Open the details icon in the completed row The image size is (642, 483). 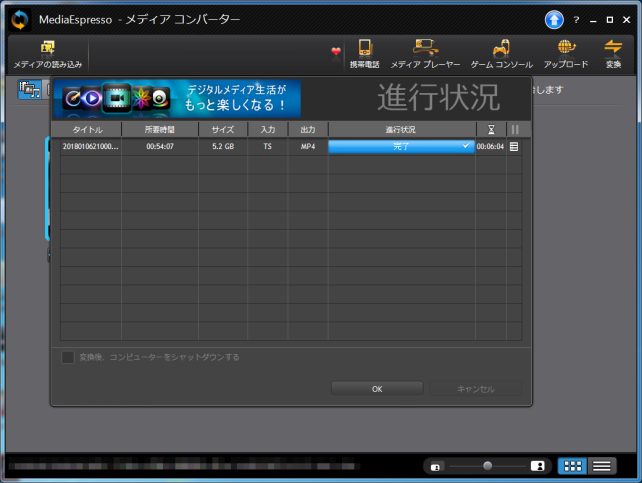[514, 146]
